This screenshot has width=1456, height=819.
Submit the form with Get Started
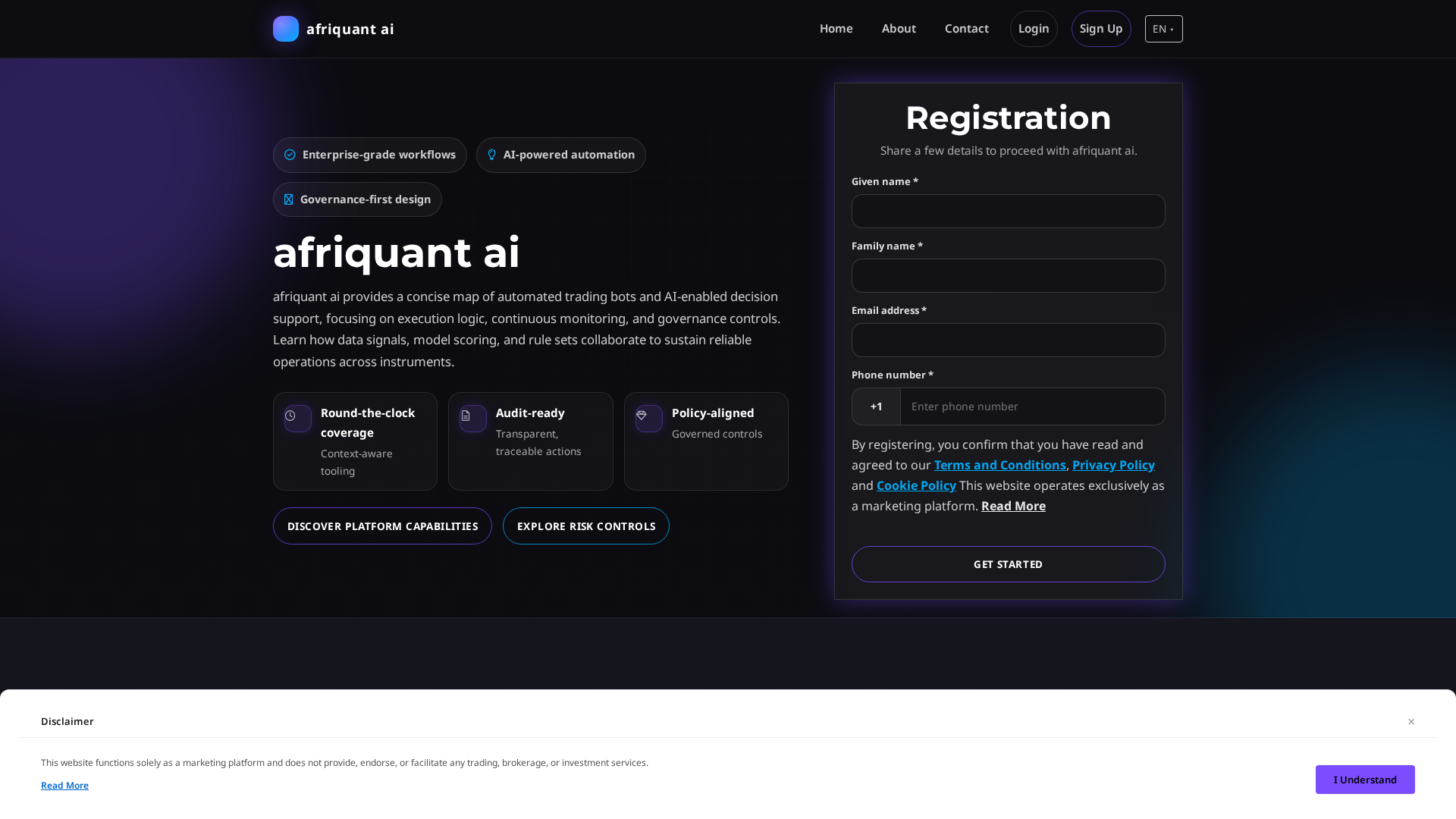[1008, 564]
